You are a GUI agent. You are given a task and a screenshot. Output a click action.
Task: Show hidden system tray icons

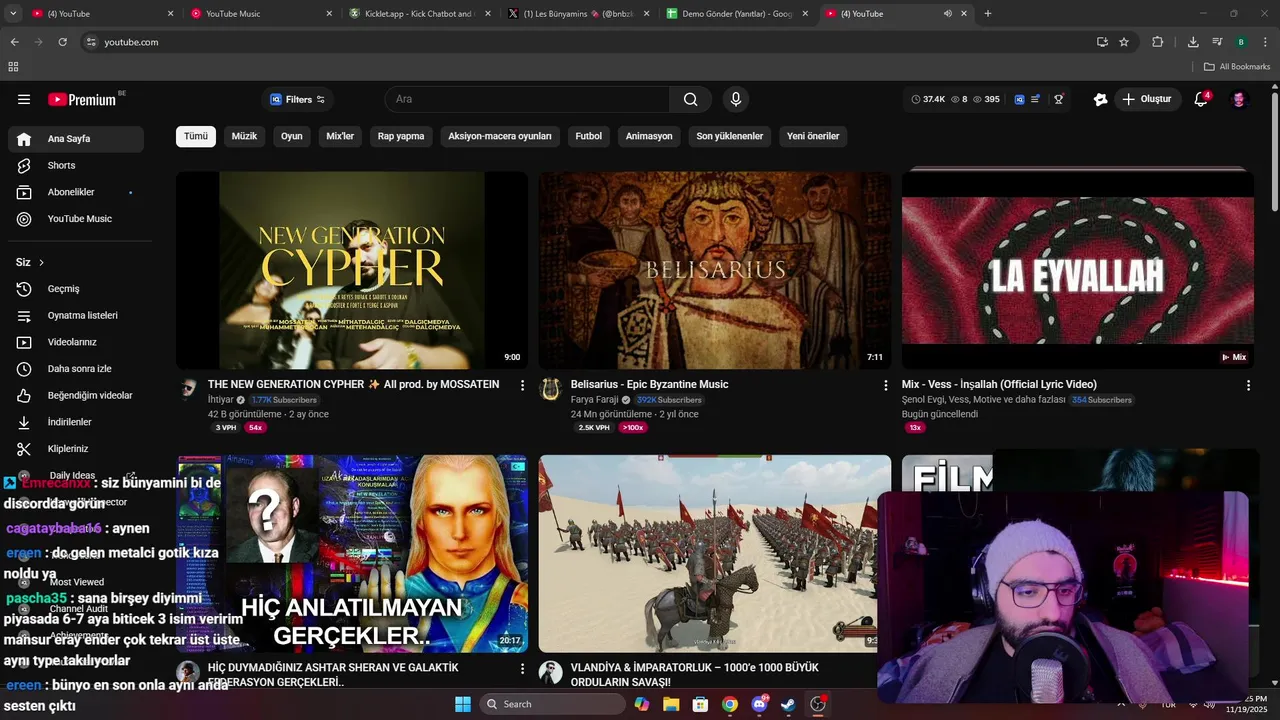coord(1121,704)
